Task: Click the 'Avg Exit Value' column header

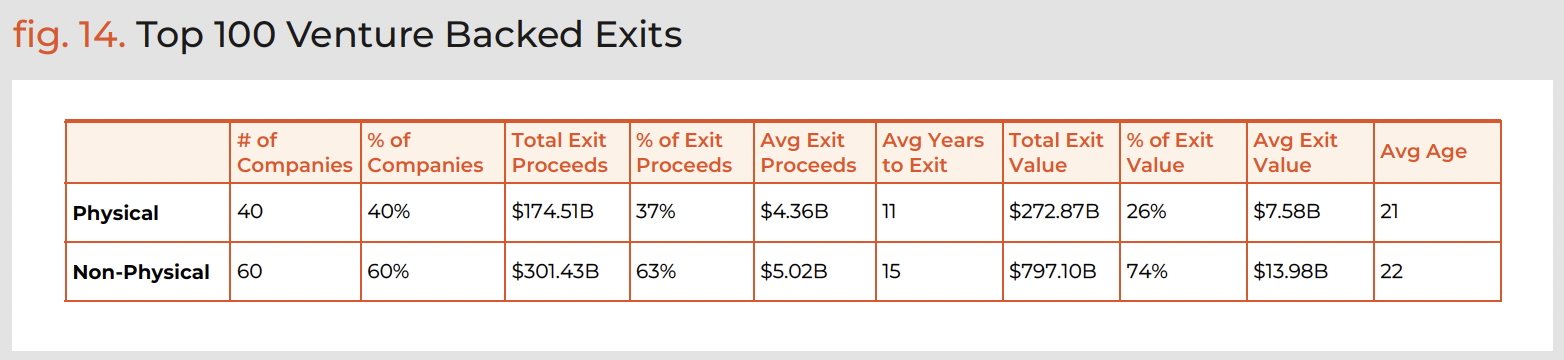Action: pyautogui.click(x=1310, y=153)
